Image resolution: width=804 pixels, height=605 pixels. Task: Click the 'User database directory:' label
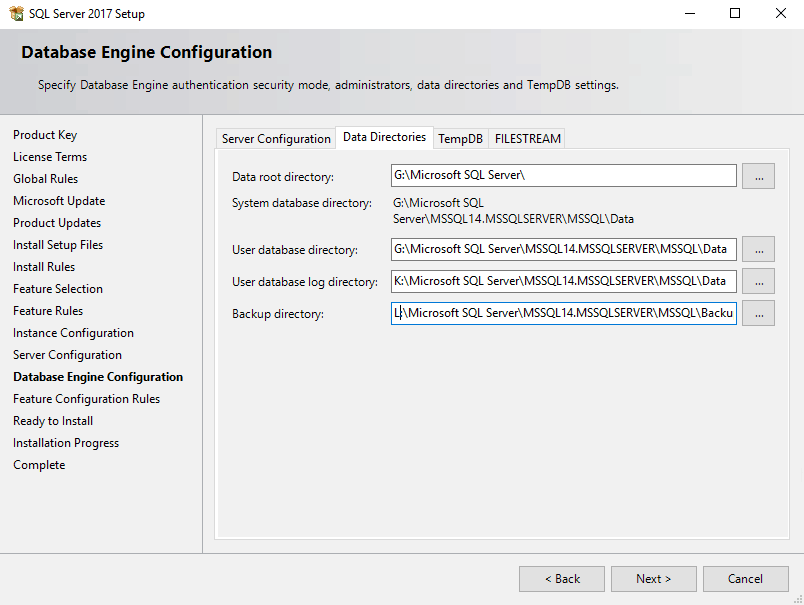(295, 250)
